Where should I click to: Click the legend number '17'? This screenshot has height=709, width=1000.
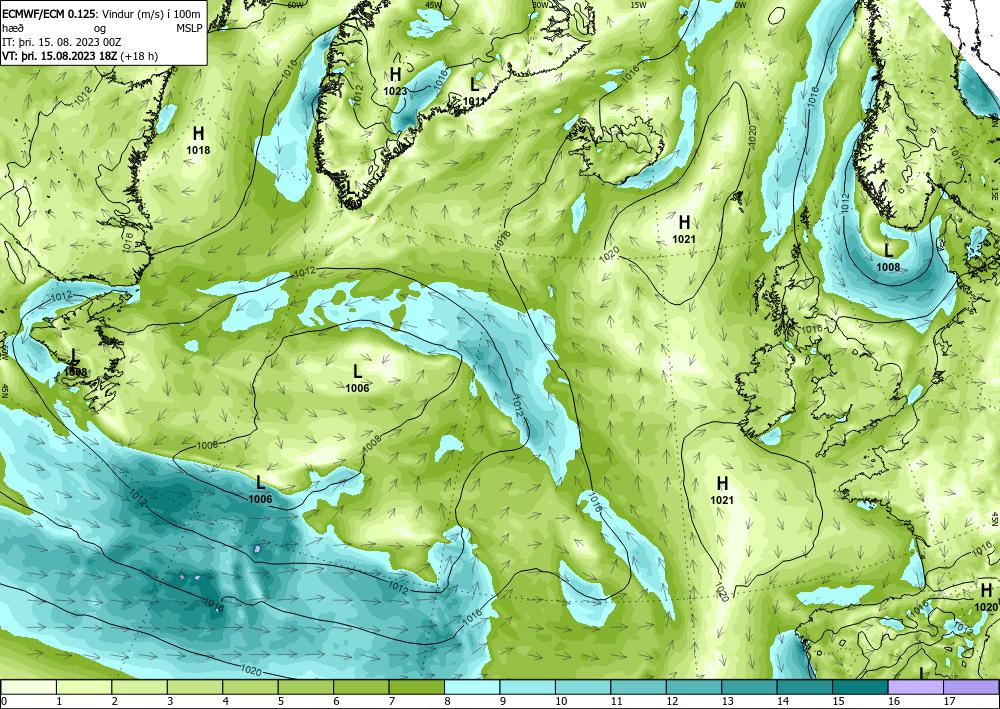[x=949, y=701]
